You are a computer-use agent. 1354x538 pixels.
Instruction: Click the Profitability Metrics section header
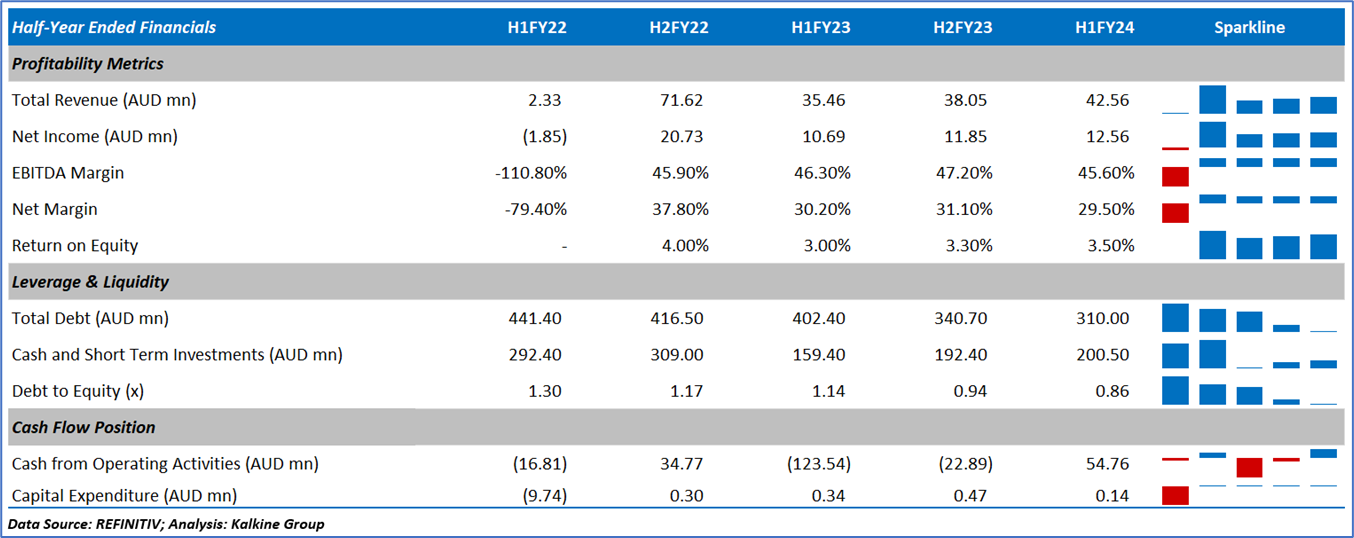pyautogui.click(x=88, y=64)
